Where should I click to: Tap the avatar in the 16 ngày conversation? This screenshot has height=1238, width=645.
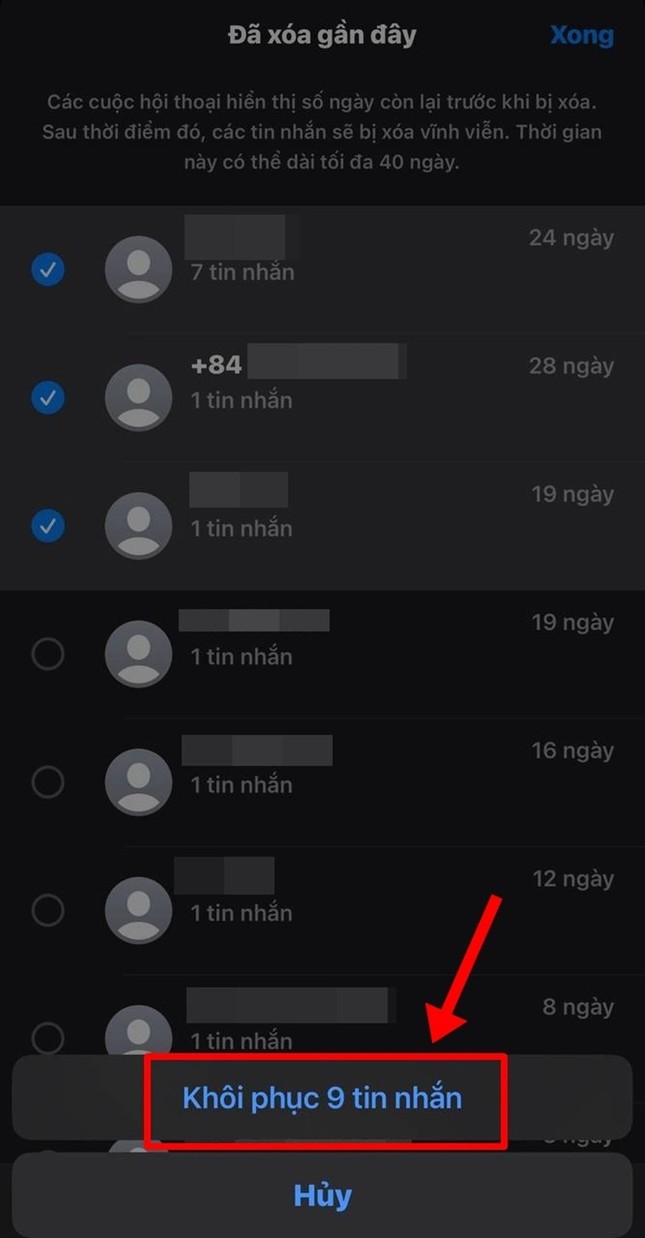(x=138, y=782)
